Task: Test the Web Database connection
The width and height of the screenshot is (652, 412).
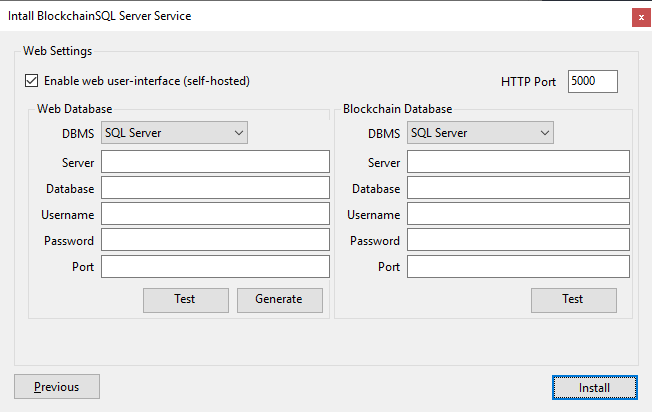Action: click(x=186, y=300)
